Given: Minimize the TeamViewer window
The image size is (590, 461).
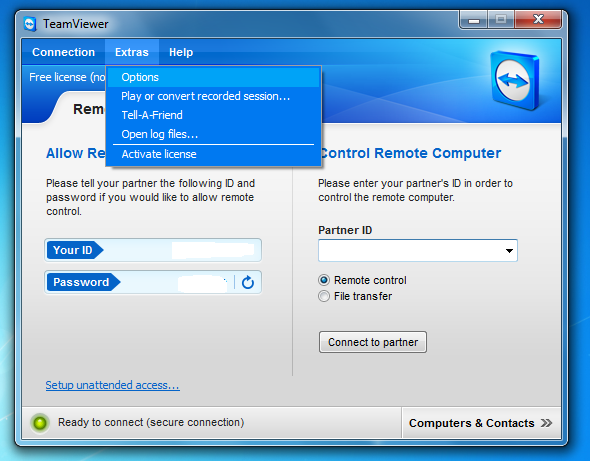Looking at the screenshot, I should (x=474, y=20).
